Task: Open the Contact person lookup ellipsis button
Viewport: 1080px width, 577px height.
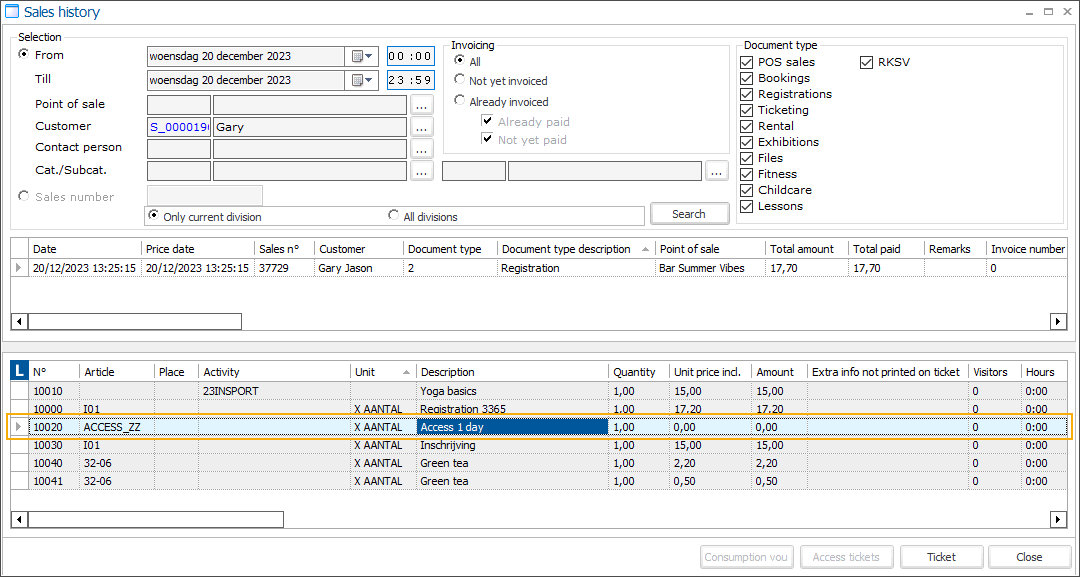Action: tap(421, 149)
